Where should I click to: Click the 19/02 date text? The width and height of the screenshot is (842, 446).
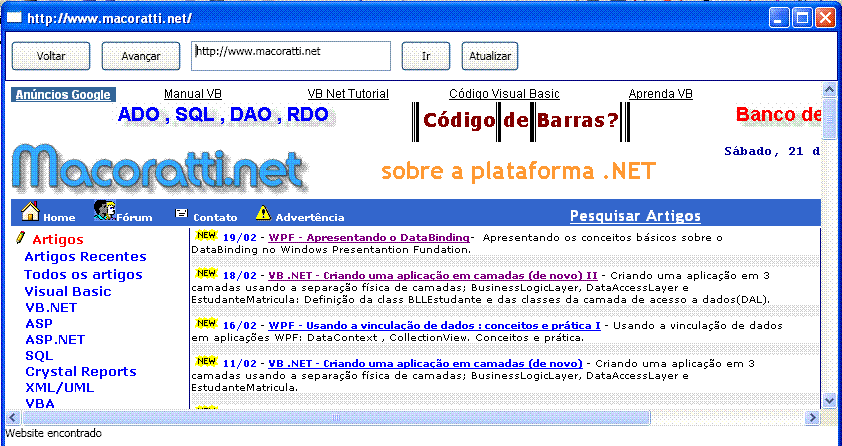point(239,238)
